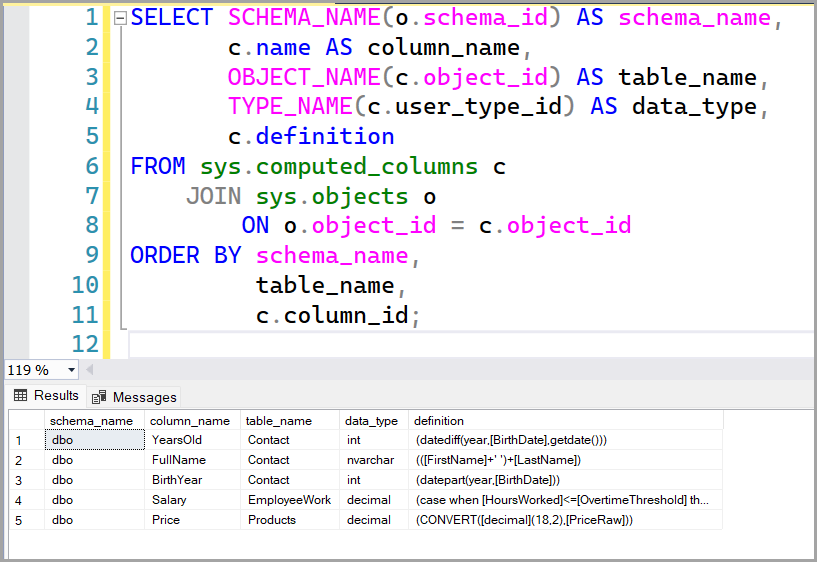The image size is (817, 562).
Task: Select result row header 2
Action: pyautogui.click(x=27, y=460)
